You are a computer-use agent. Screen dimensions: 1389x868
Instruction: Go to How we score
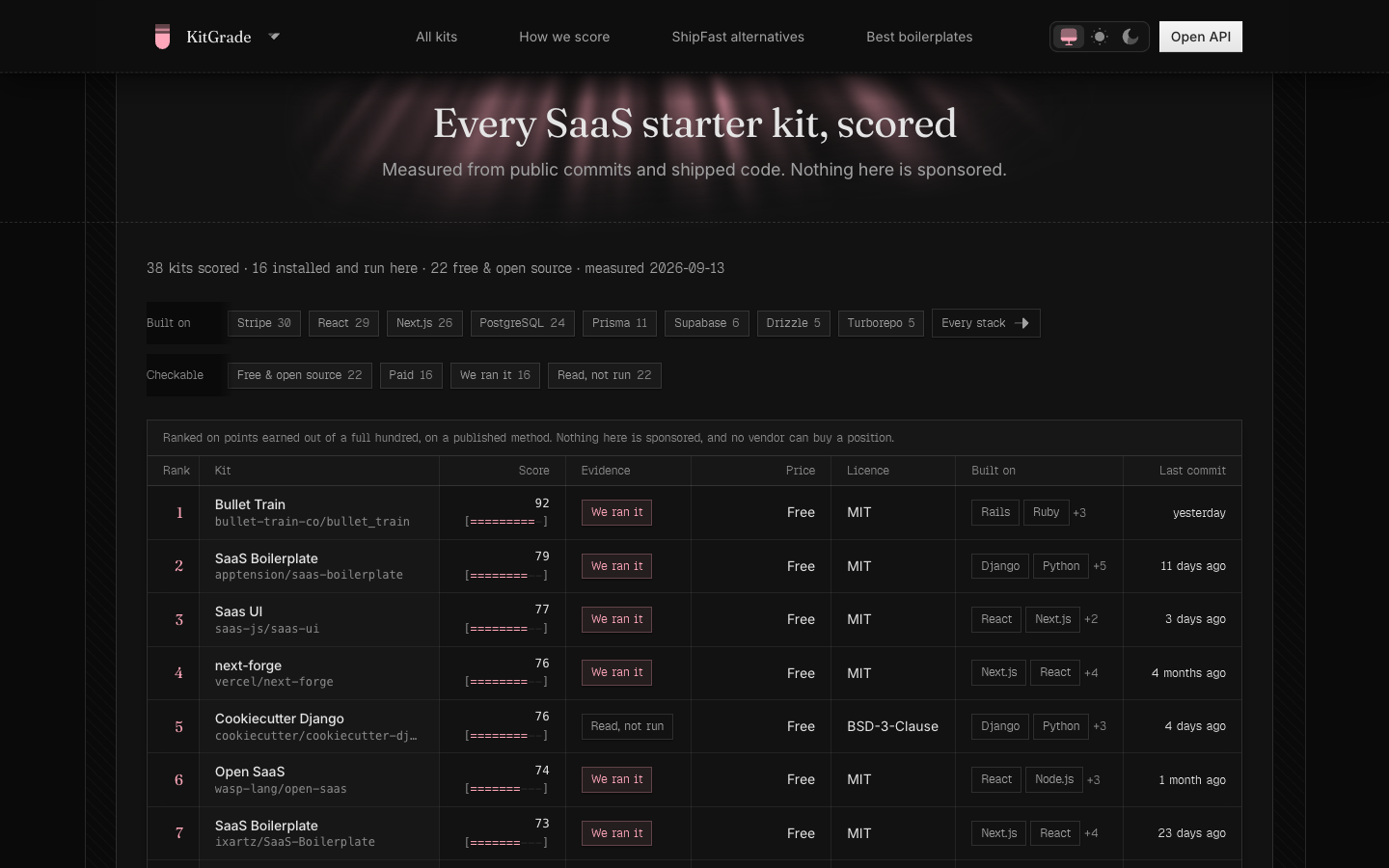[x=564, y=37]
